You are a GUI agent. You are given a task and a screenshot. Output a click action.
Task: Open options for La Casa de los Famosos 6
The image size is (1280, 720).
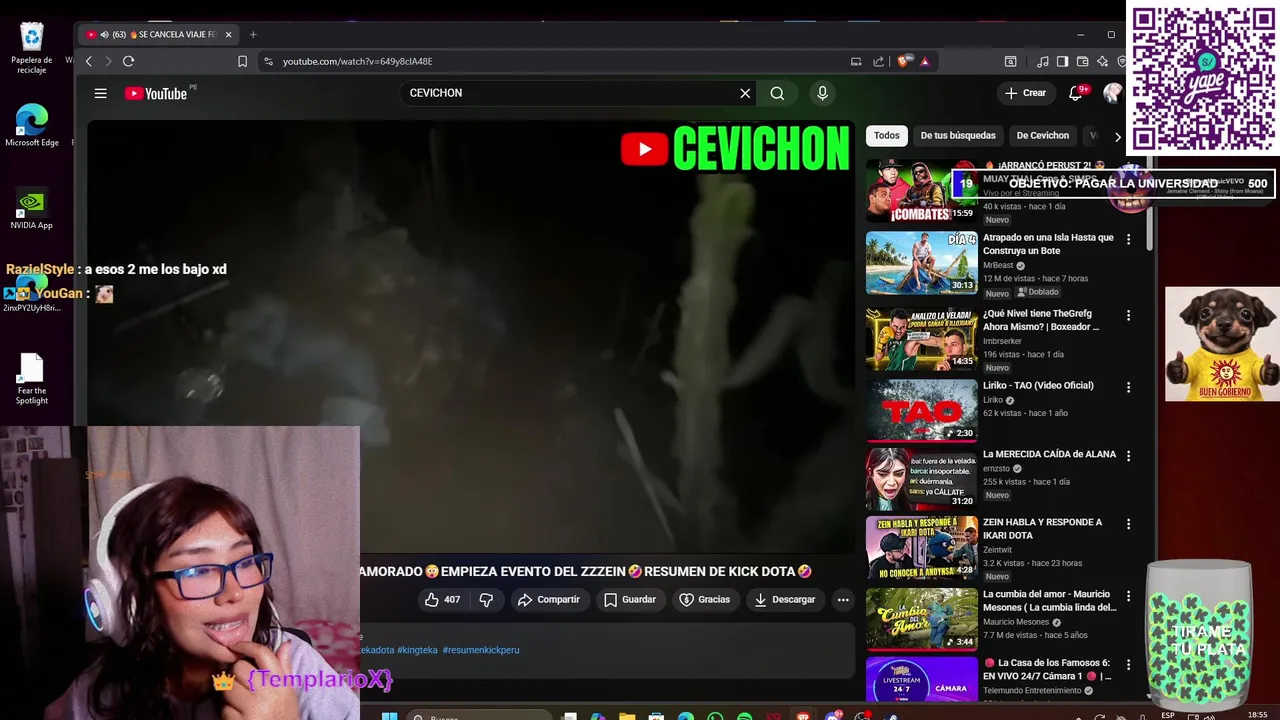pyautogui.click(x=1128, y=664)
